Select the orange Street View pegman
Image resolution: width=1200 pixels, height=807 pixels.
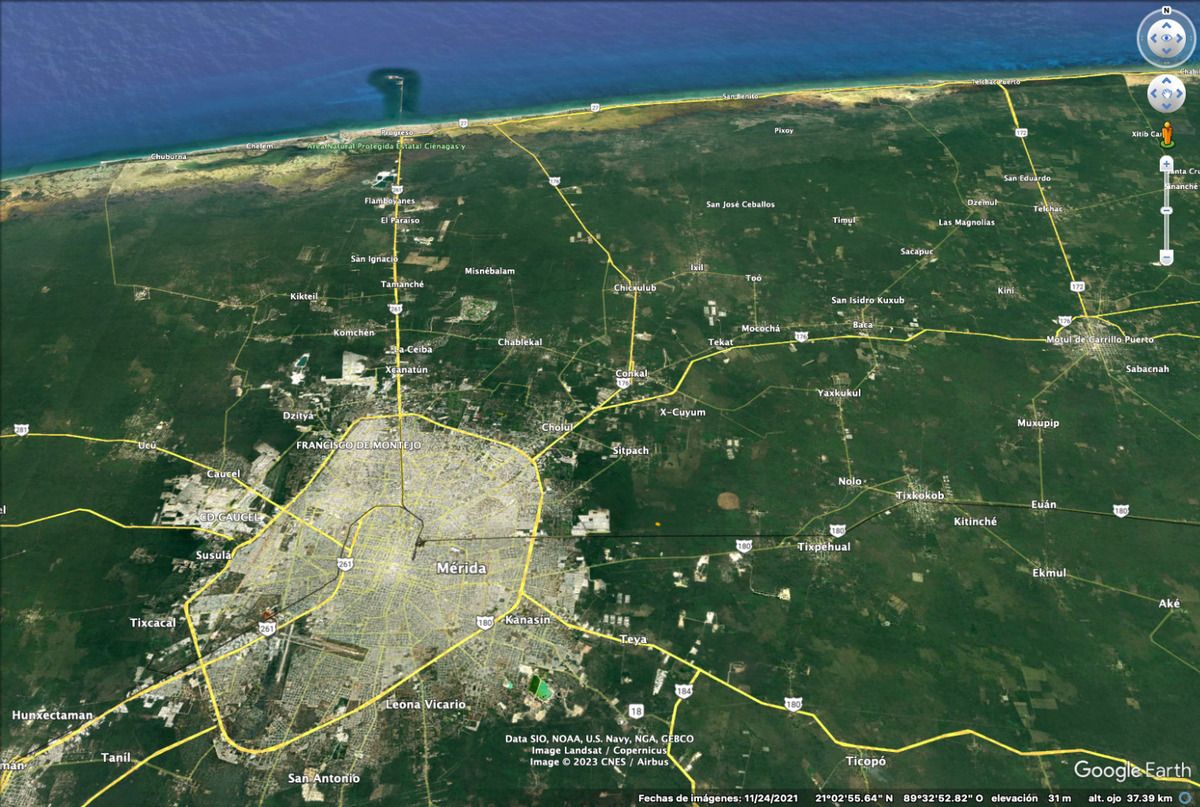click(x=1166, y=132)
